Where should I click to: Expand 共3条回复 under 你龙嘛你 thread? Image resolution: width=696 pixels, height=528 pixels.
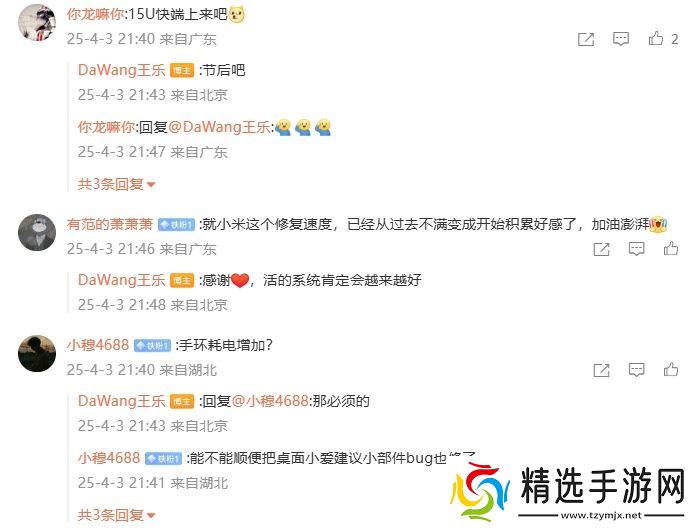(x=116, y=184)
